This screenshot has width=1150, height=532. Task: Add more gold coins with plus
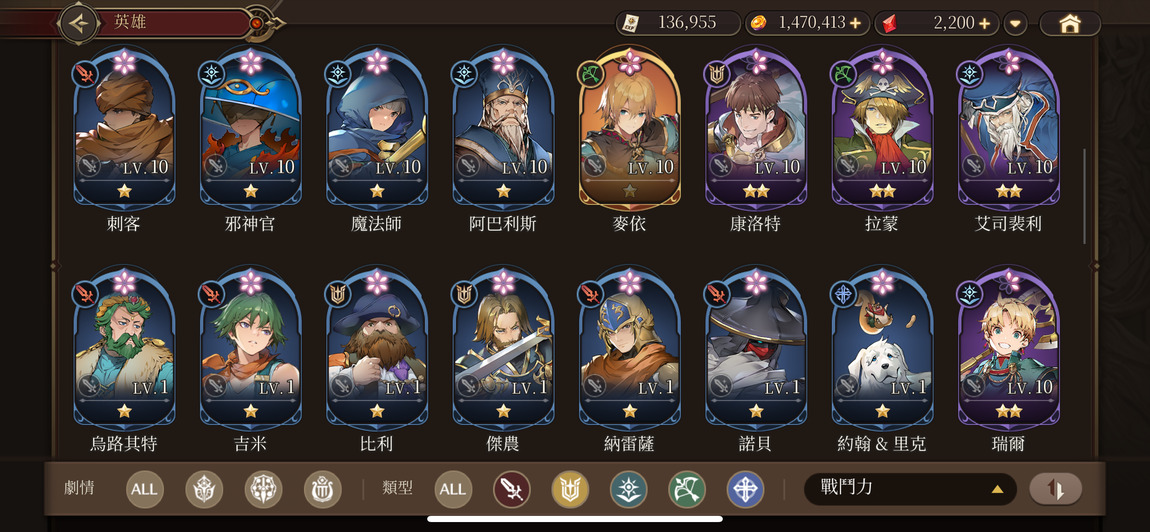tap(855, 23)
